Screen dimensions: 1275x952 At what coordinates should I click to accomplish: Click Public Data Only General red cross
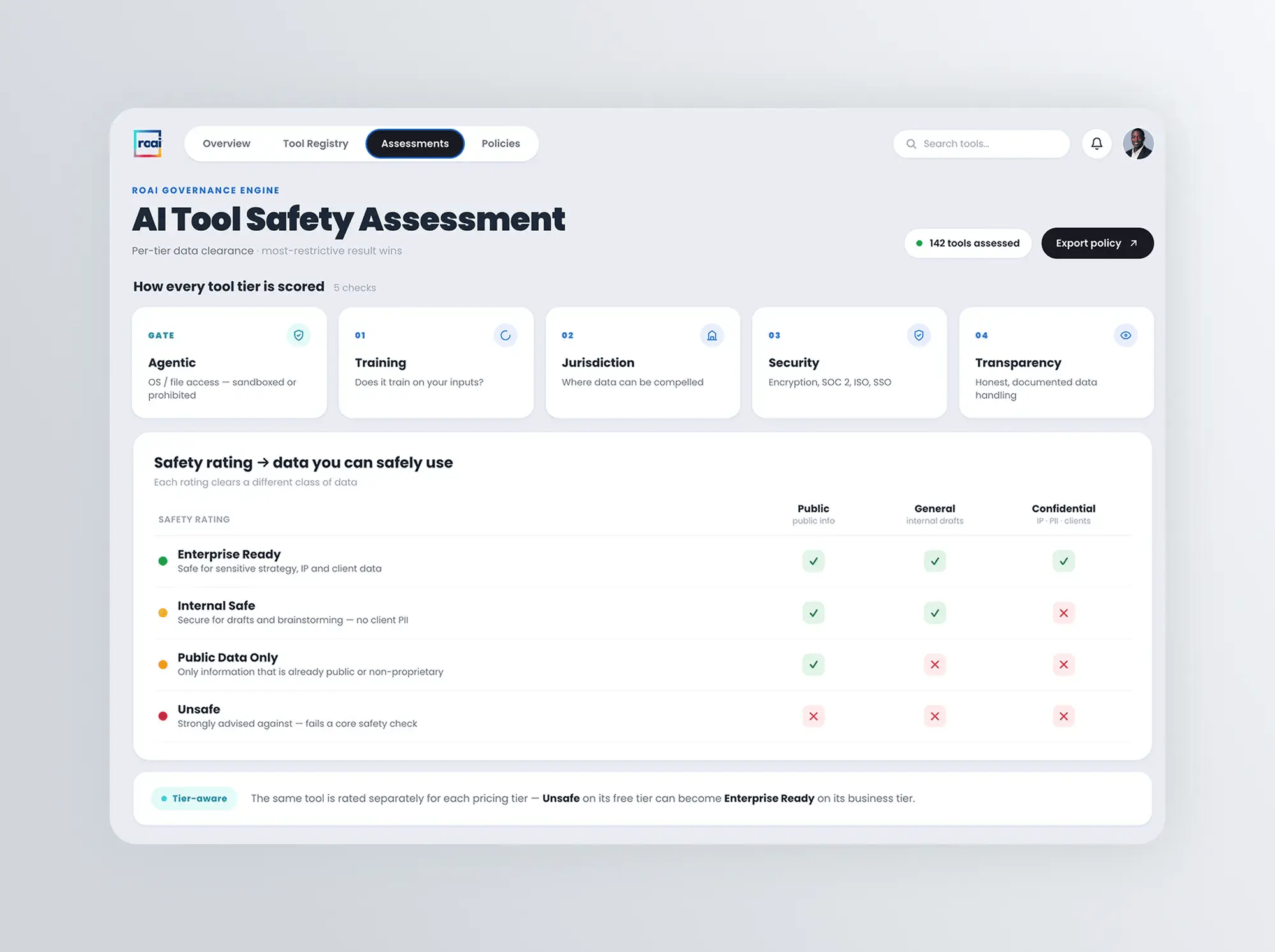click(935, 664)
